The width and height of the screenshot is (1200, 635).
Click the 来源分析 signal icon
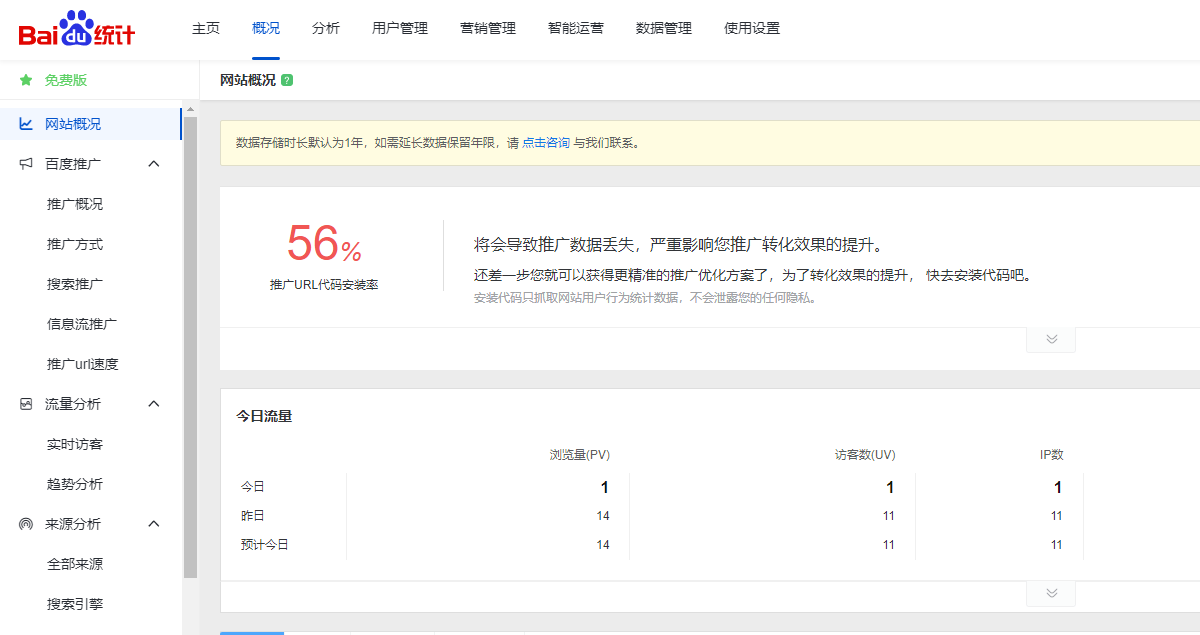click(26, 524)
